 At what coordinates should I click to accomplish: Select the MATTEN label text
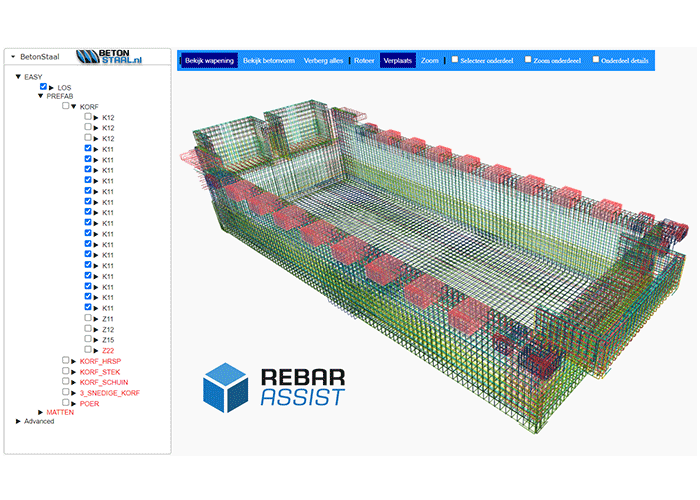60,412
